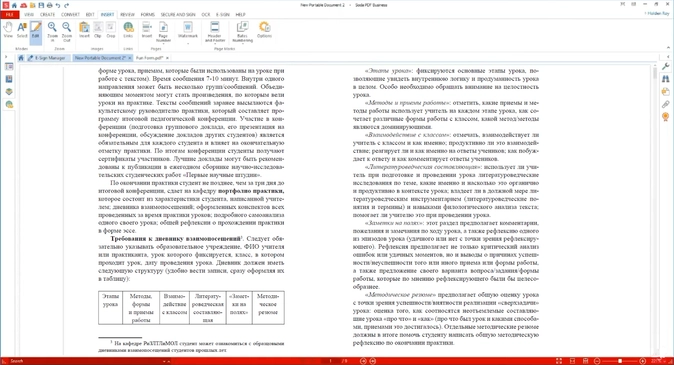Viewport: 674px width, 365px height.
Task: Open the SECURE AND SIGN ribbon tab
Action: pos(178,15)
